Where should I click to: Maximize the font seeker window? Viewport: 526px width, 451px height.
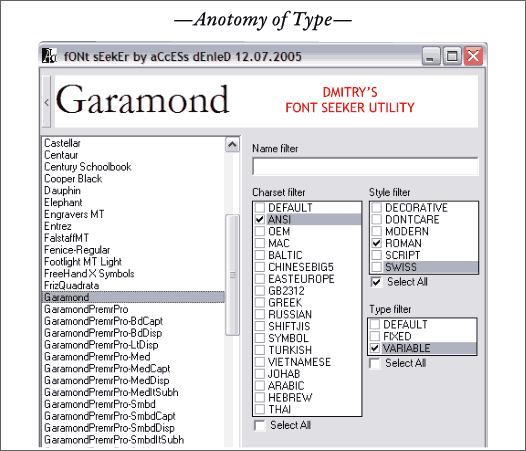coord(452,56)
